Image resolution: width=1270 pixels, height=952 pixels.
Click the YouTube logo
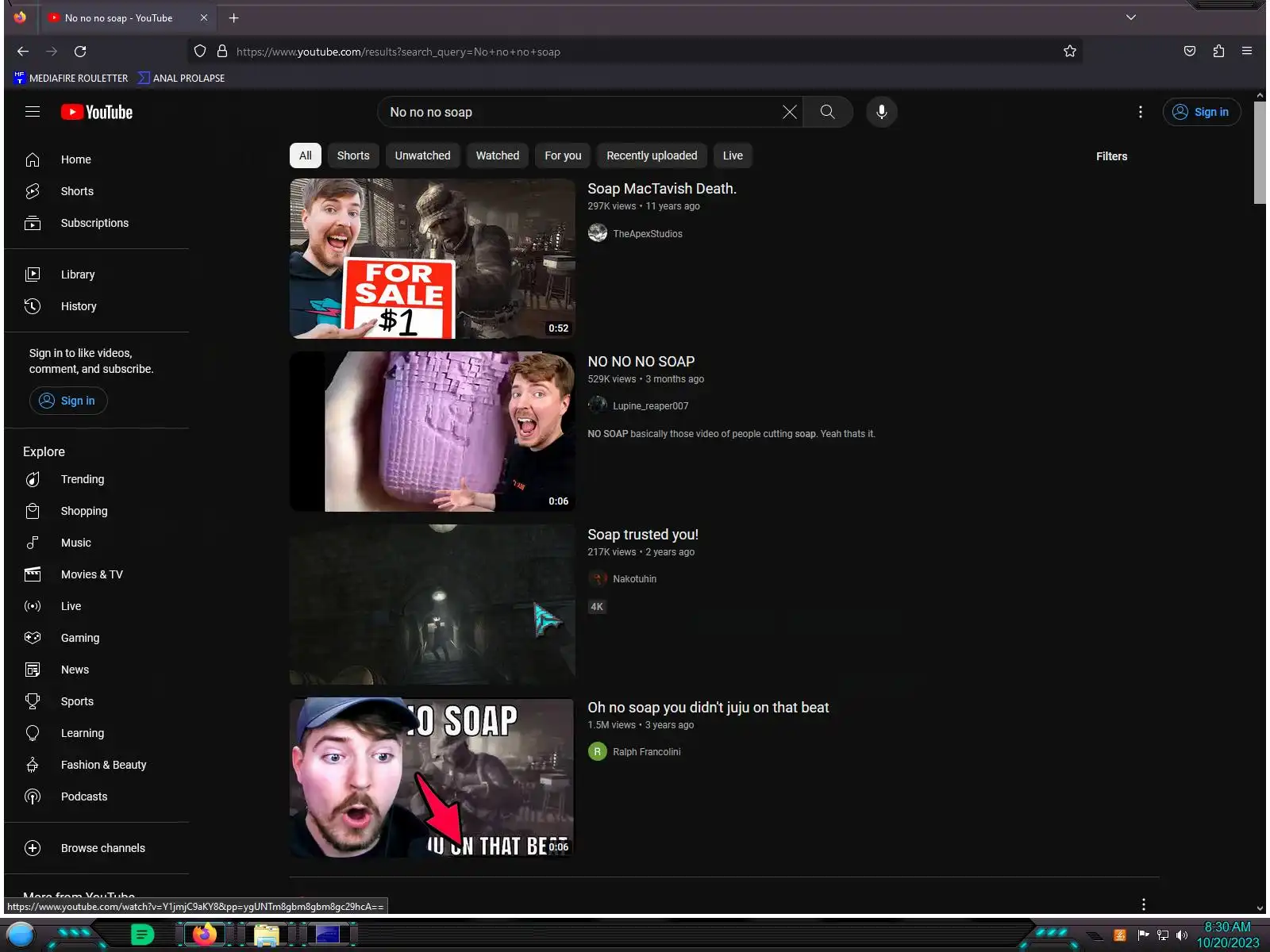[x=97, y=112]
